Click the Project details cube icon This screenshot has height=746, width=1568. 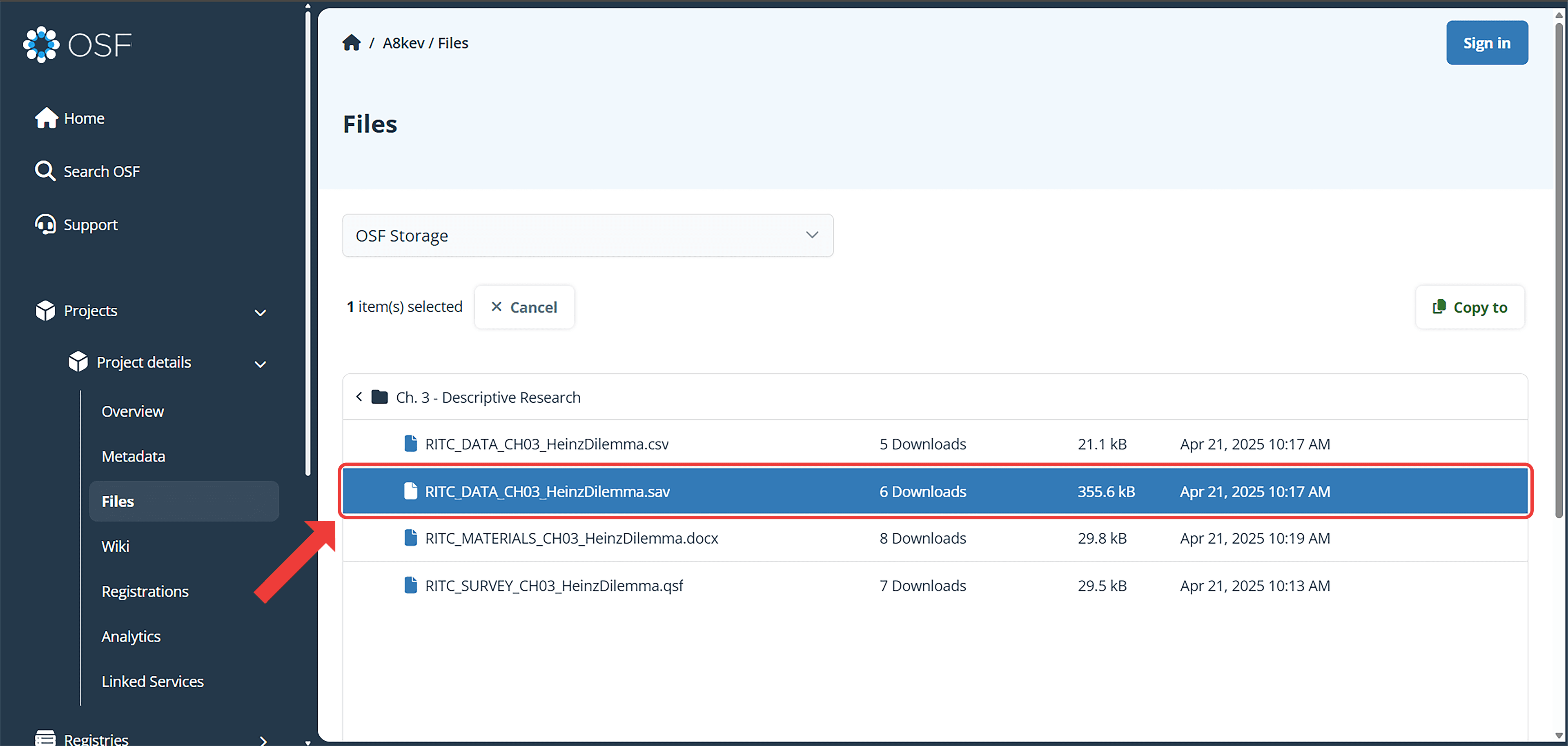click(x=78, y=362)
